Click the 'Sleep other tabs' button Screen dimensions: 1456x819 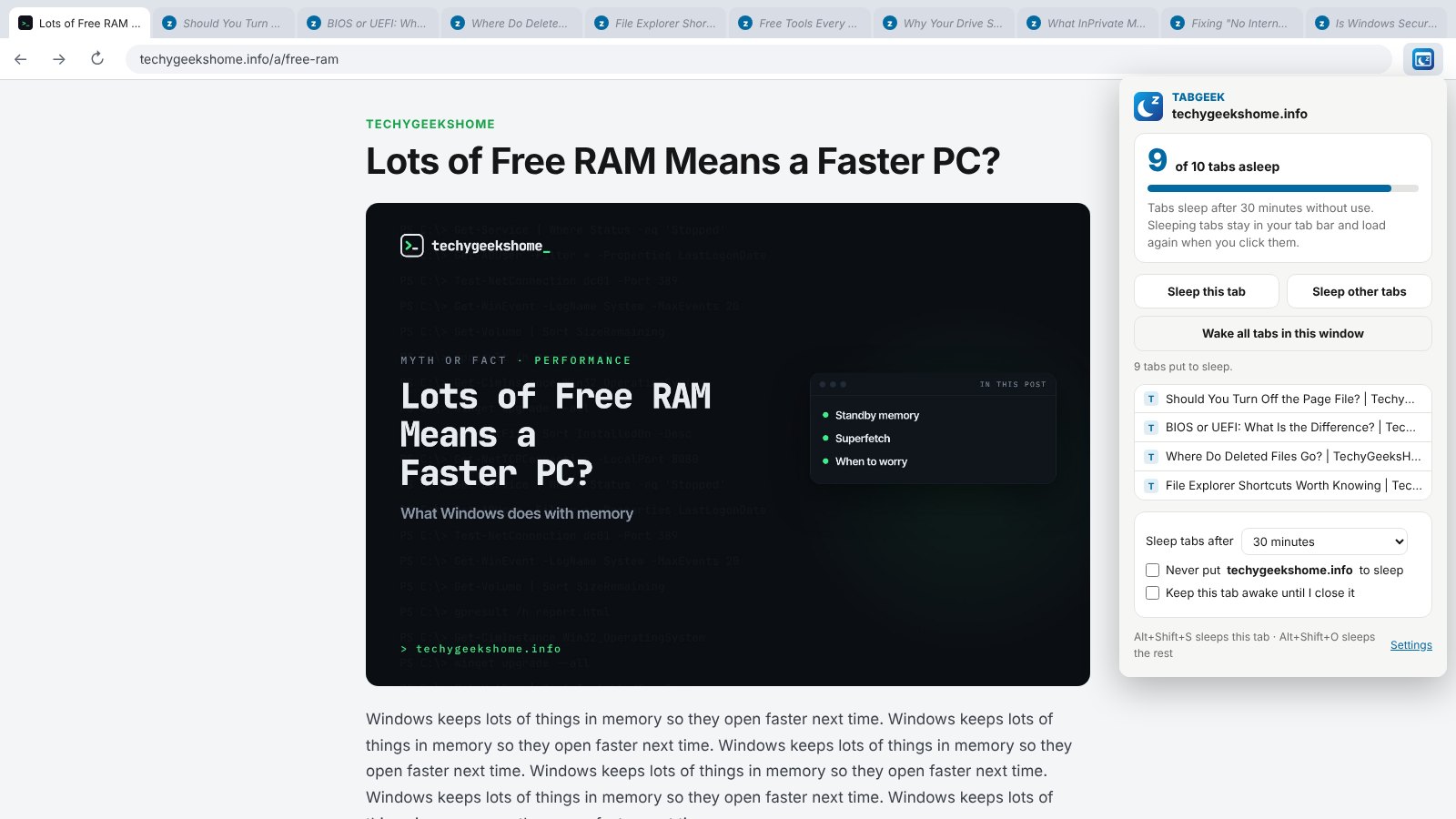[1360, 292]
